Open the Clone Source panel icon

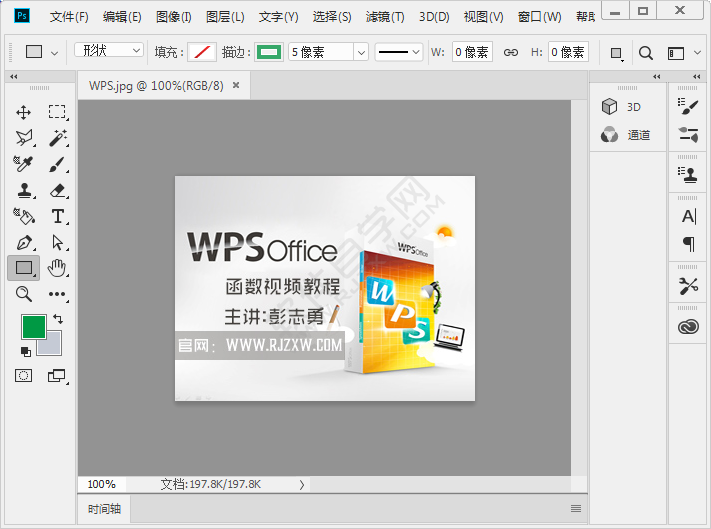coord(688,175)
